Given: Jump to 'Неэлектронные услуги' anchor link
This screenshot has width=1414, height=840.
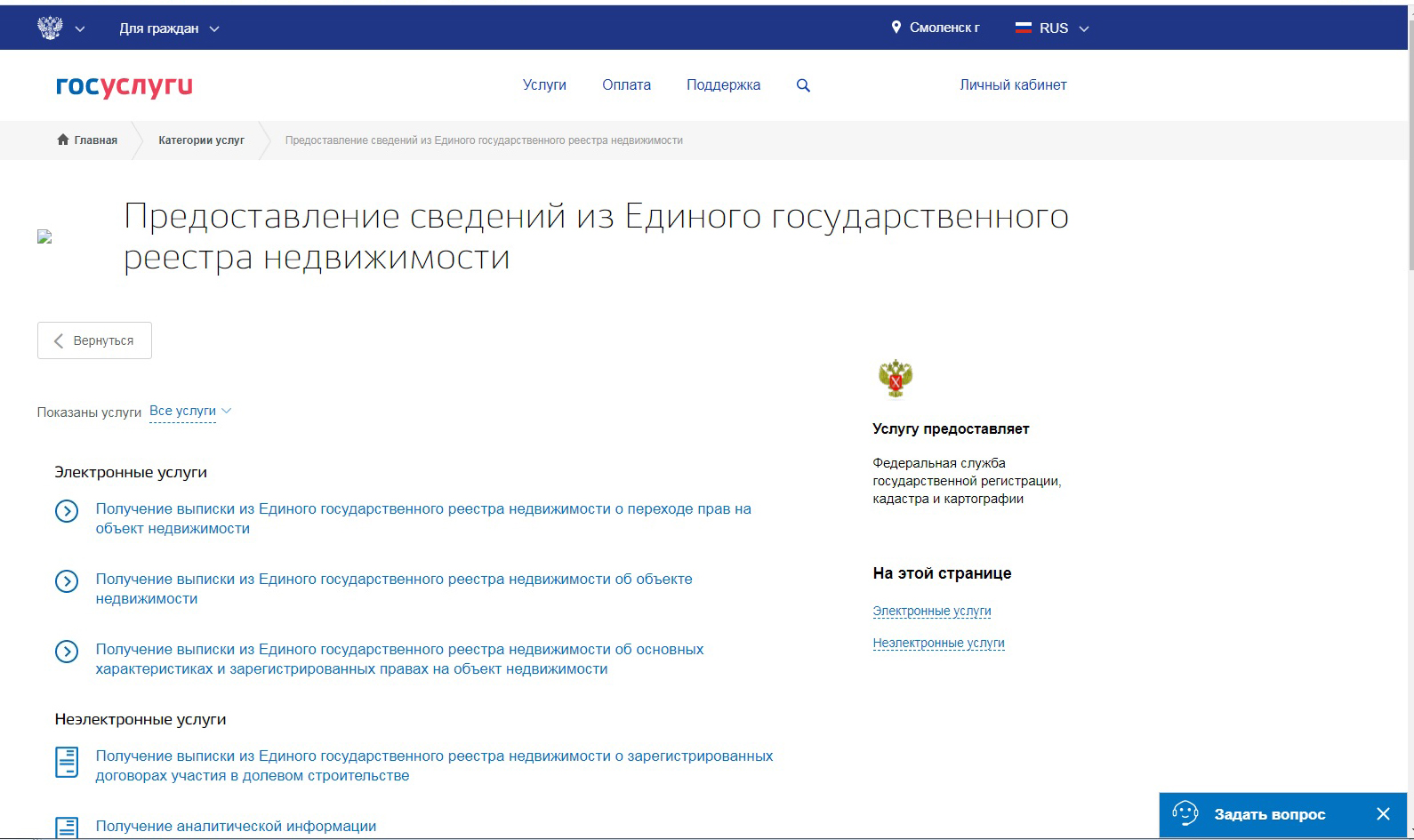Looking at the screenshot, I should click(x=938, y=643).
